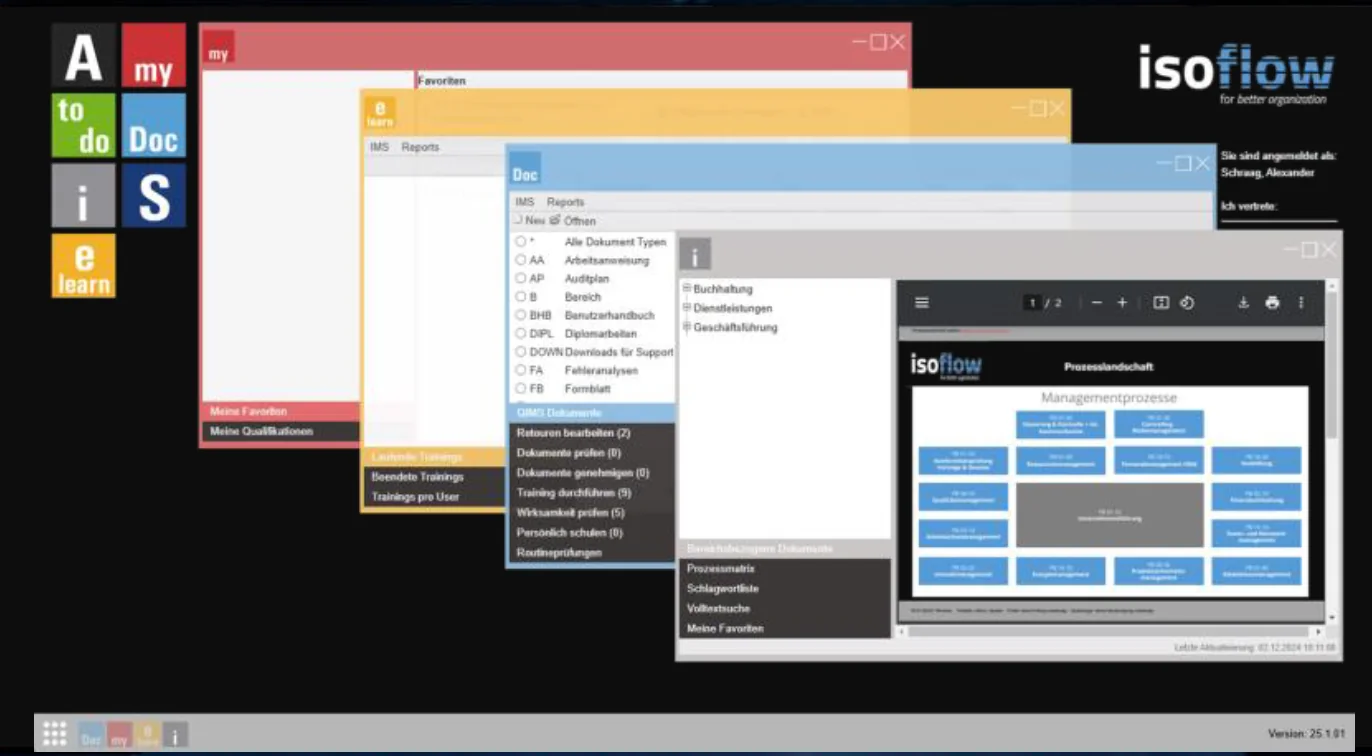Screen dimensions: 1372x756
Task: Select the BHB Benutzerhandbuch radio button
Action: [521, 315]
